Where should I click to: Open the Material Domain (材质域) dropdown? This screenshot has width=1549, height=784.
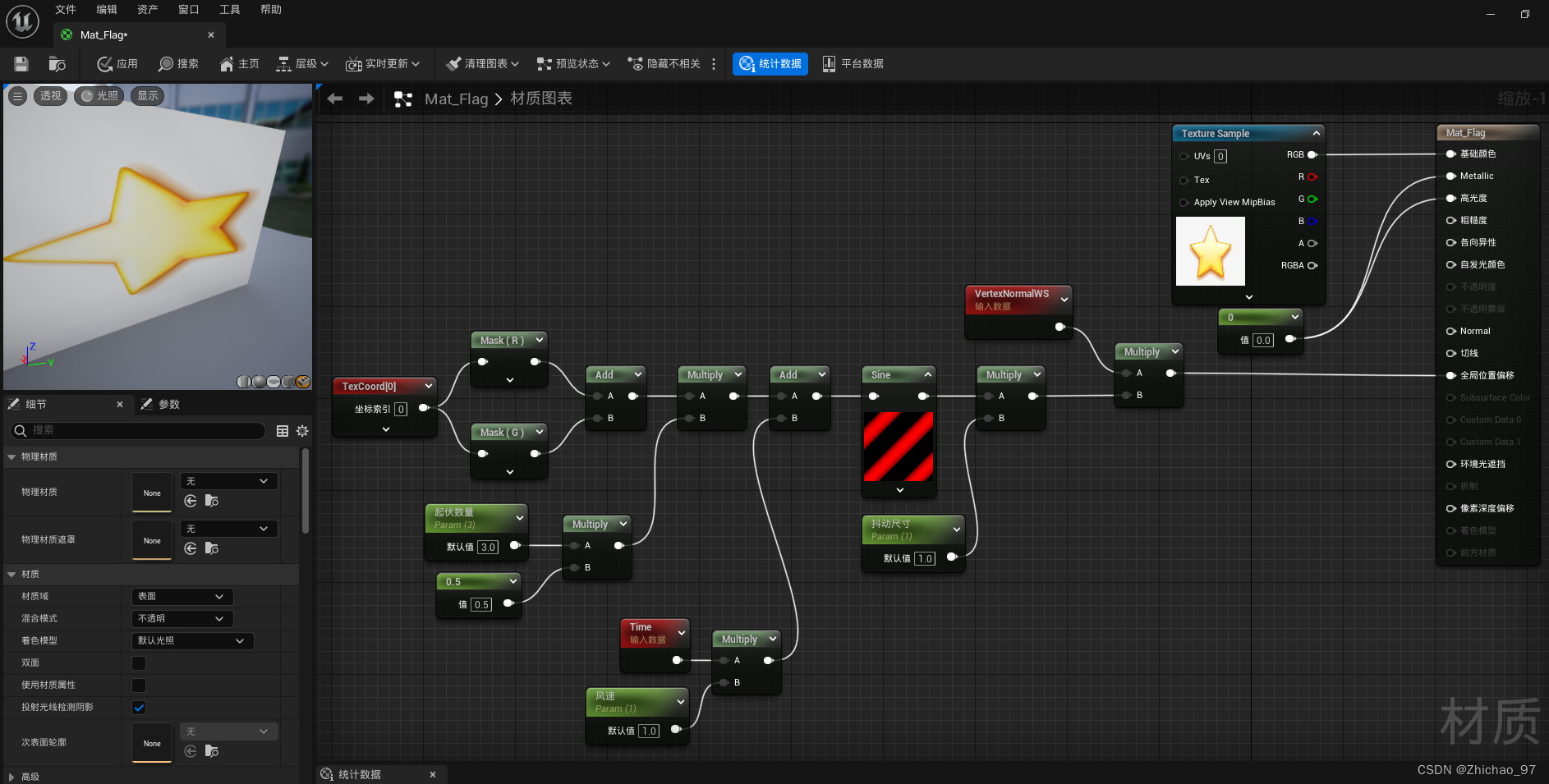point(182,597)
